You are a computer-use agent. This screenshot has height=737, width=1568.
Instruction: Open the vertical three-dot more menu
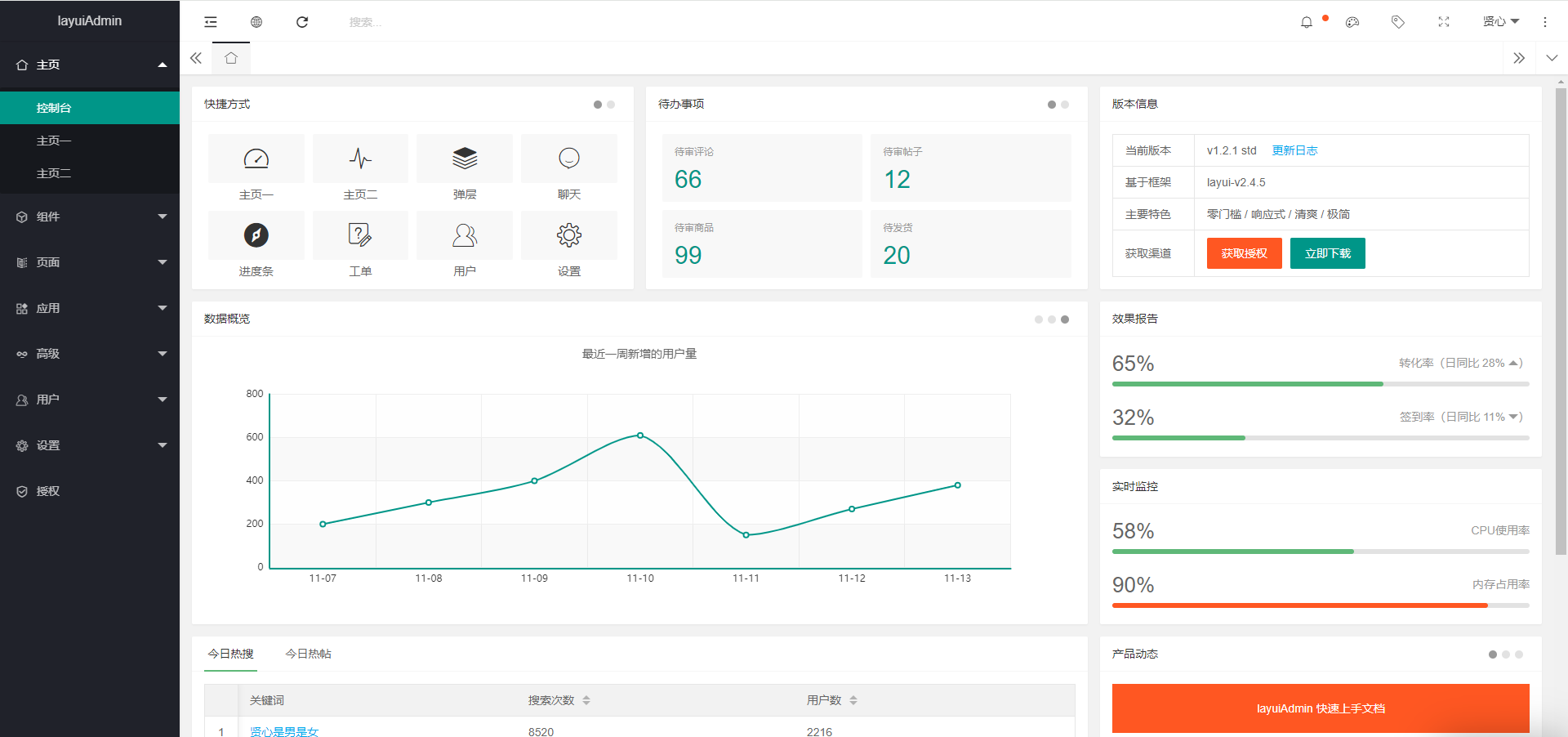[x=1545, y=22]
